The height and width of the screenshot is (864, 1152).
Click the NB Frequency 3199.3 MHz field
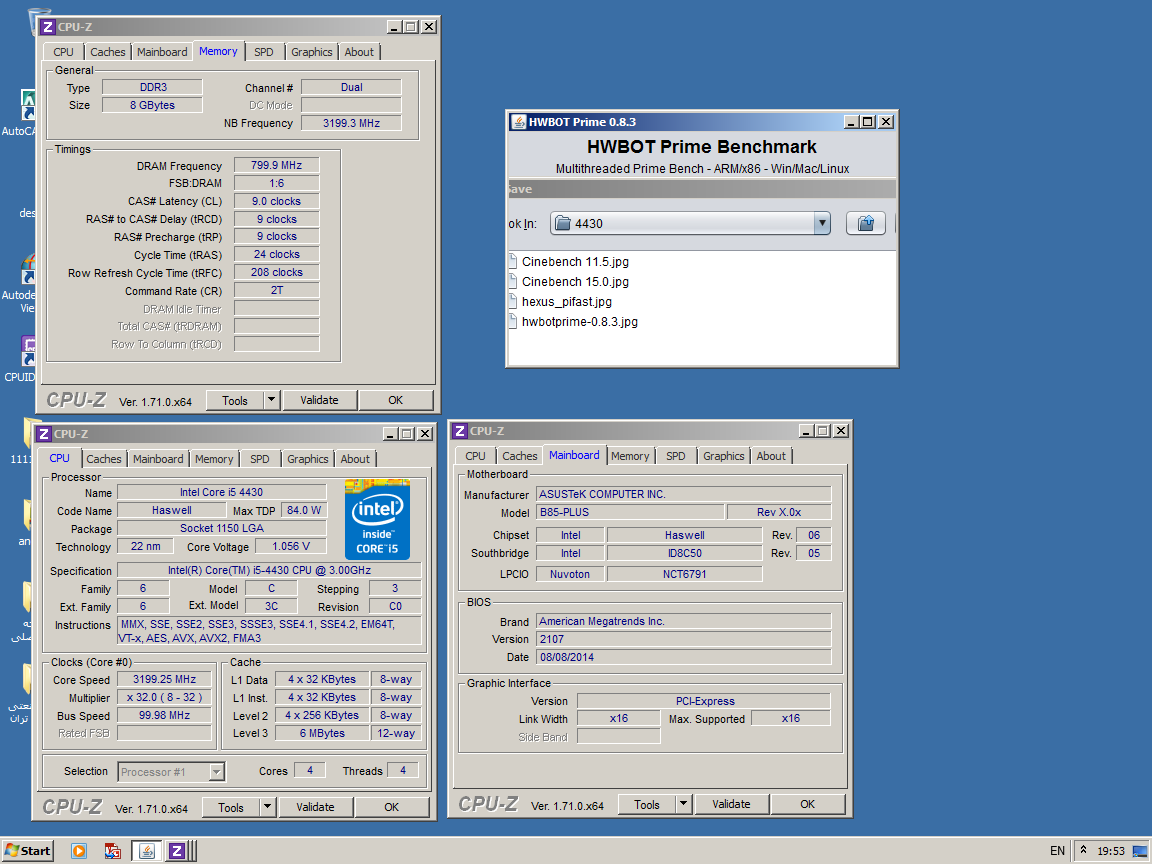[351, 123]
